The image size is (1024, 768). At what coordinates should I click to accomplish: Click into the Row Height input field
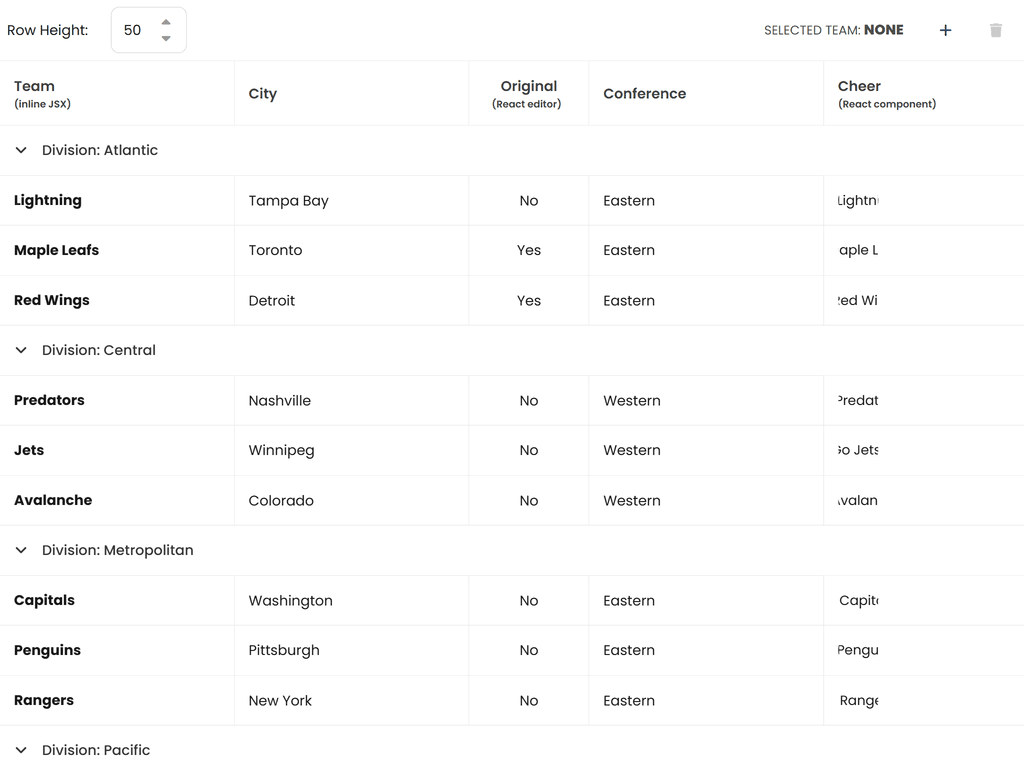(133, 30)
